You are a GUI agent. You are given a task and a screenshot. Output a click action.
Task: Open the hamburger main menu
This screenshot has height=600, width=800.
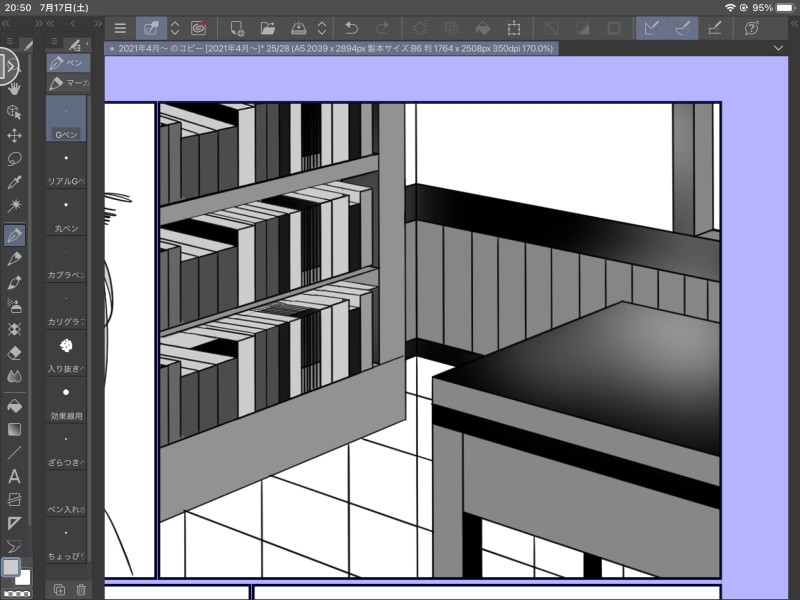[120, 28]
